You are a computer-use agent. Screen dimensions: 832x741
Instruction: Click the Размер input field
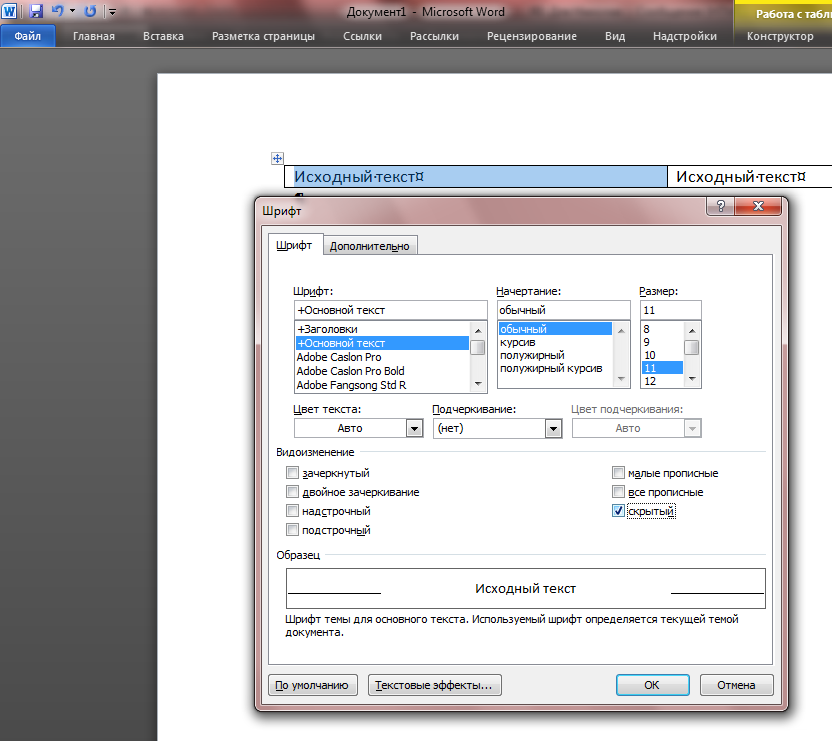[670, 310]
